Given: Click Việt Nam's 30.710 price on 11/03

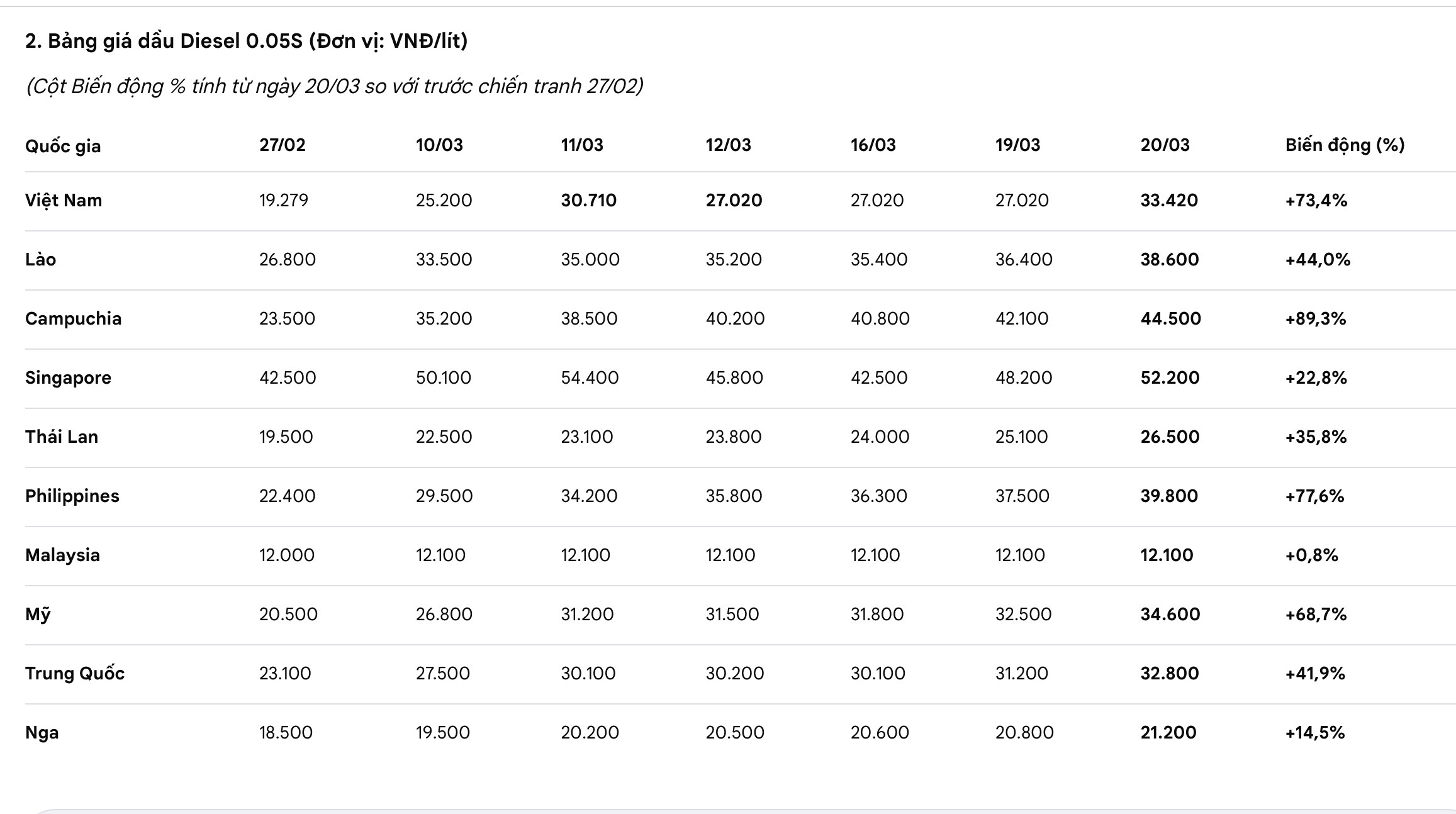Looking at the screenshot, I should [x=589, y=200].
